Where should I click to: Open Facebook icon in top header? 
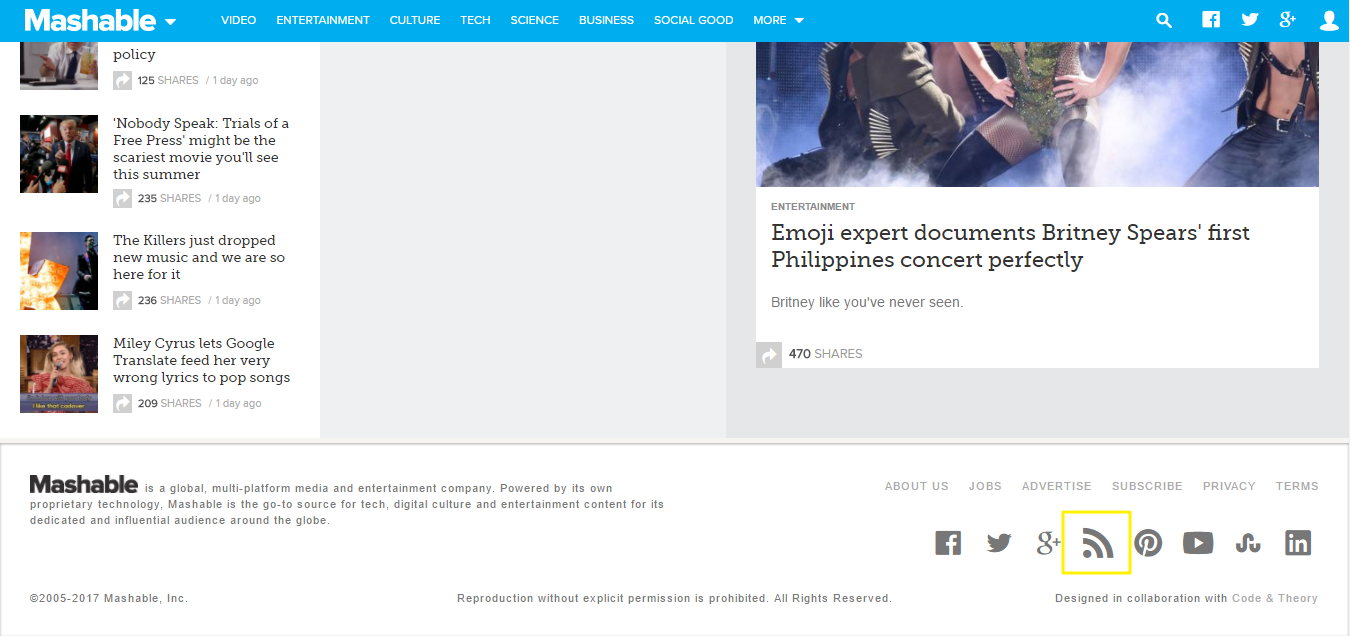(x=1211, y=20)
